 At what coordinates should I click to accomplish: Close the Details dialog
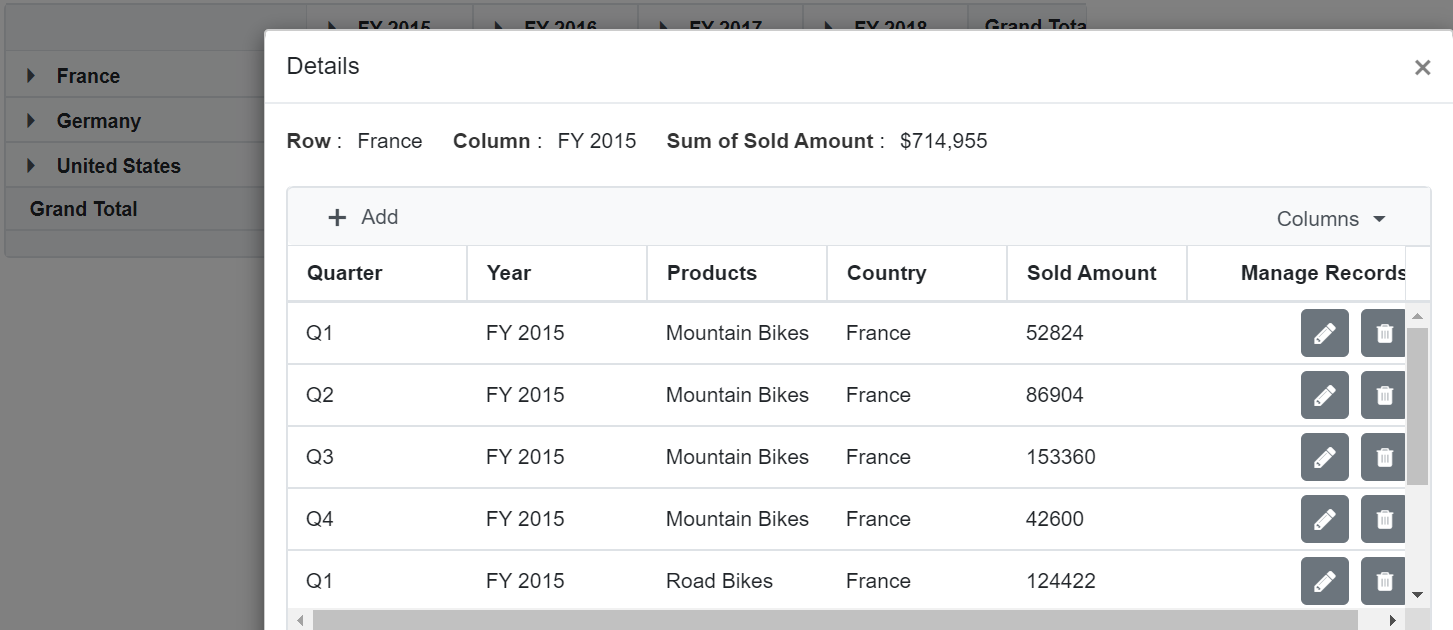point(1422,67)
